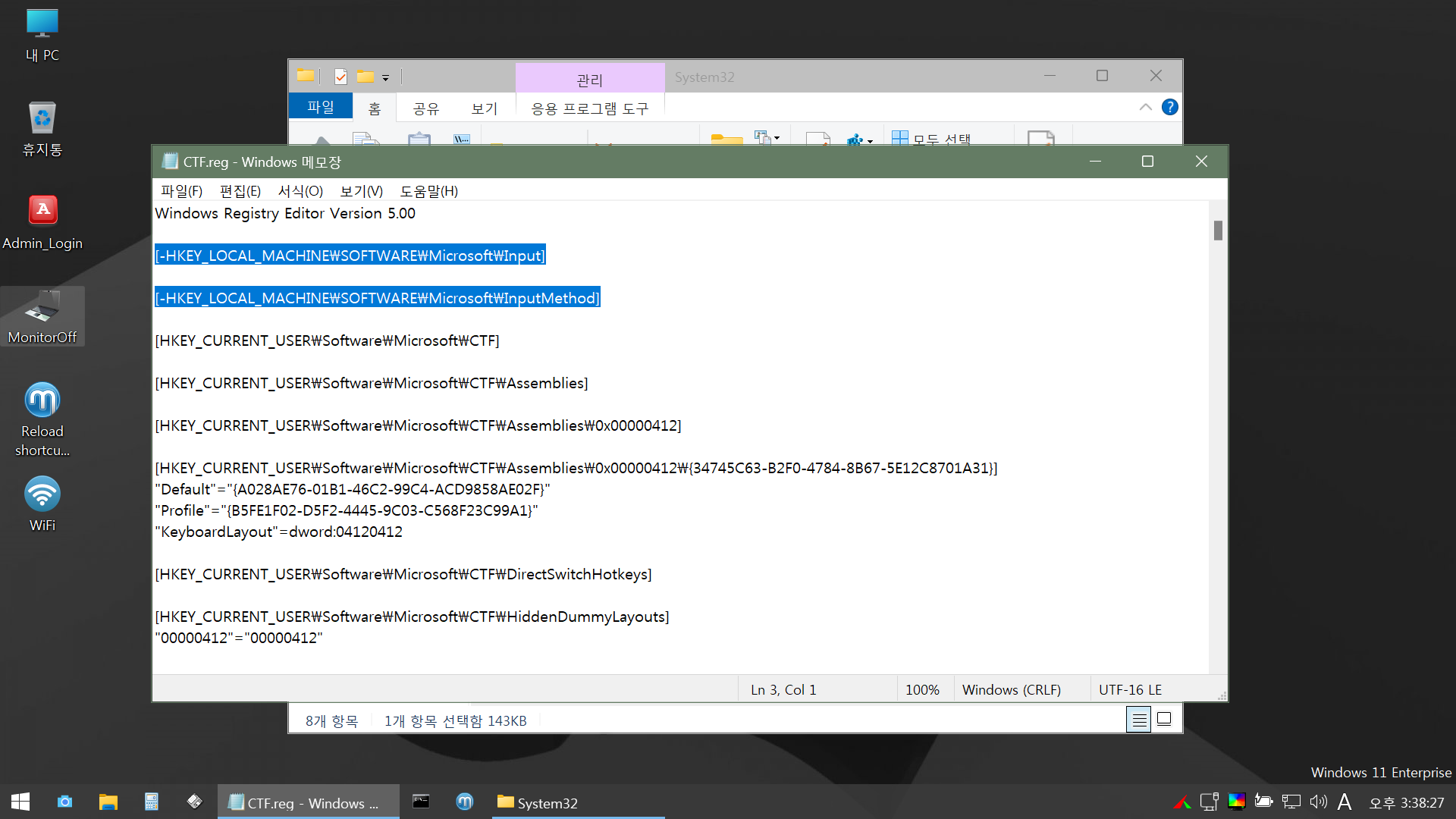This screenshot has height=819, width=1456.
Task: Toggle the IME input mode A indicator
Action: pos(1345,802)
